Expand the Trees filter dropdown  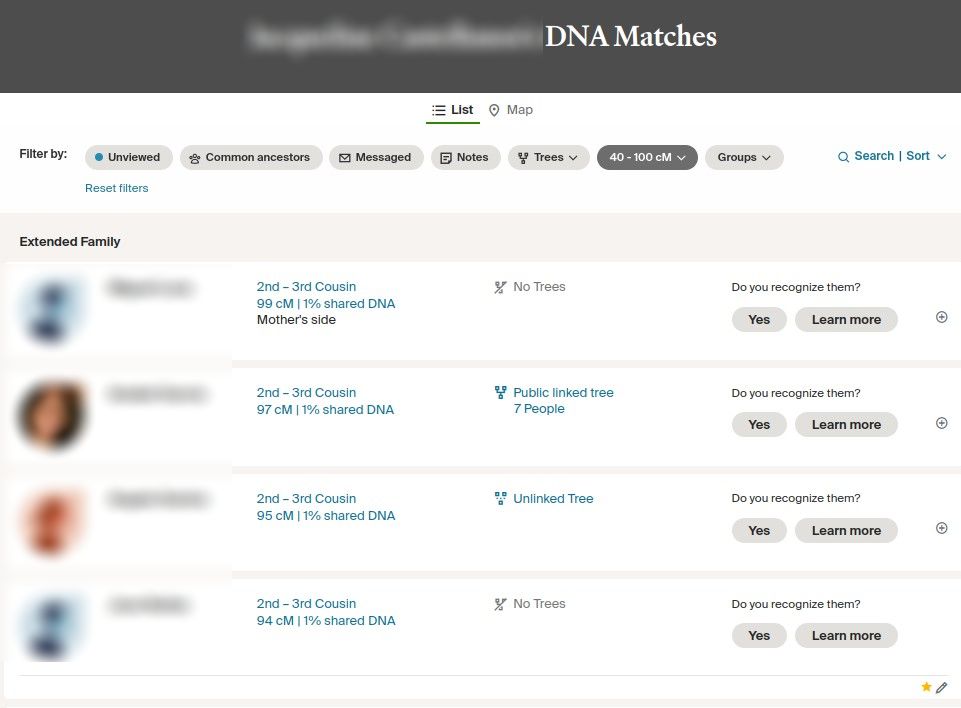(x=549, y=157)
